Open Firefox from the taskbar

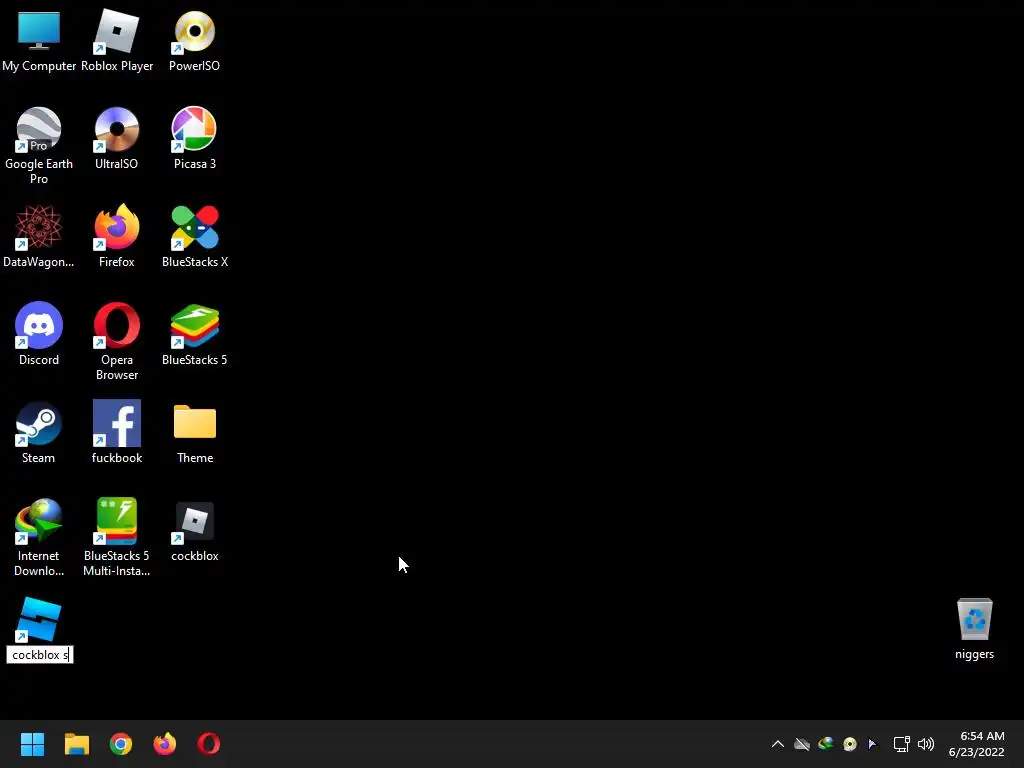(x=165, y=744)
